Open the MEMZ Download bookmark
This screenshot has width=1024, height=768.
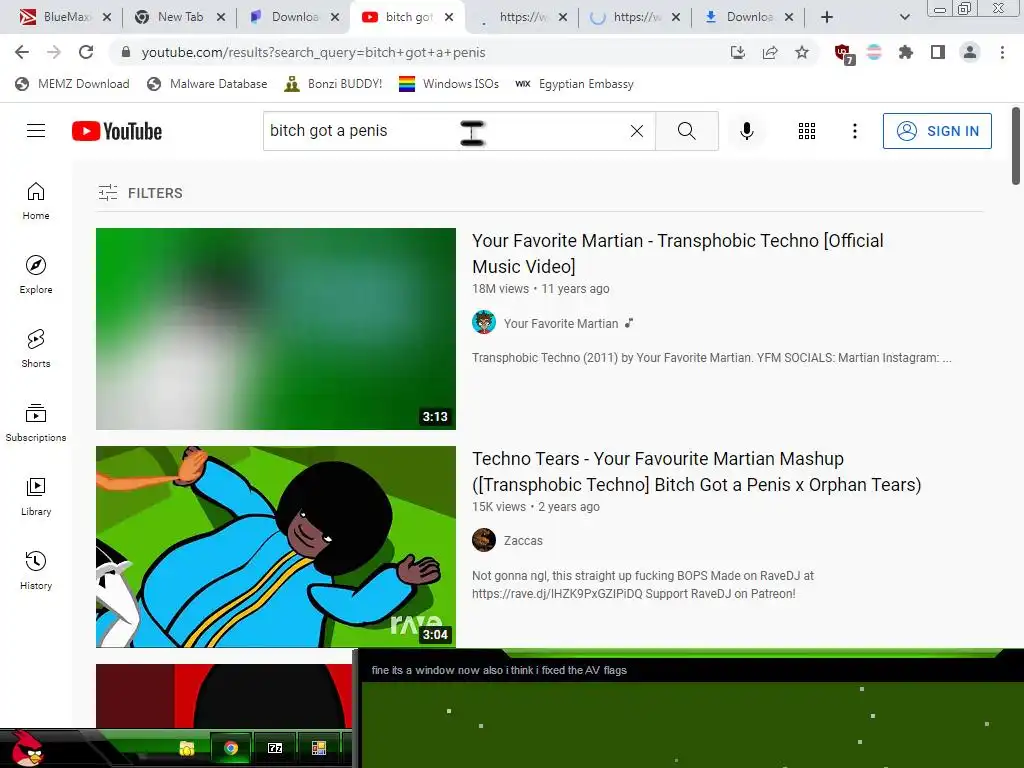pos(72,84)
